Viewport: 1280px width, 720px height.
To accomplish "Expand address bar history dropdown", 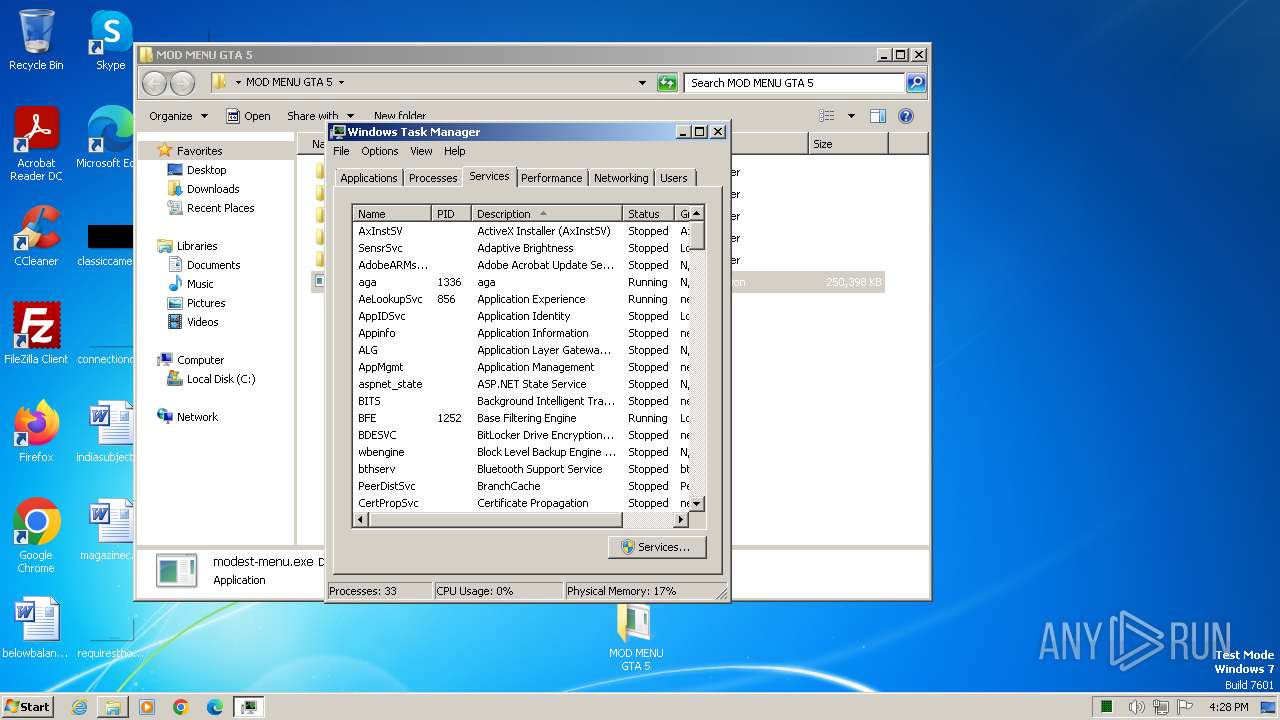I will (642, 83).
